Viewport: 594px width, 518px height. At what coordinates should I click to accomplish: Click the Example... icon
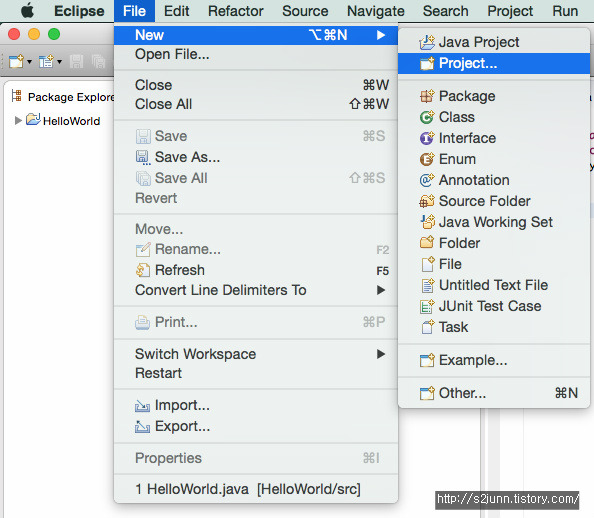pyautogui.click(x=427, y=360)
